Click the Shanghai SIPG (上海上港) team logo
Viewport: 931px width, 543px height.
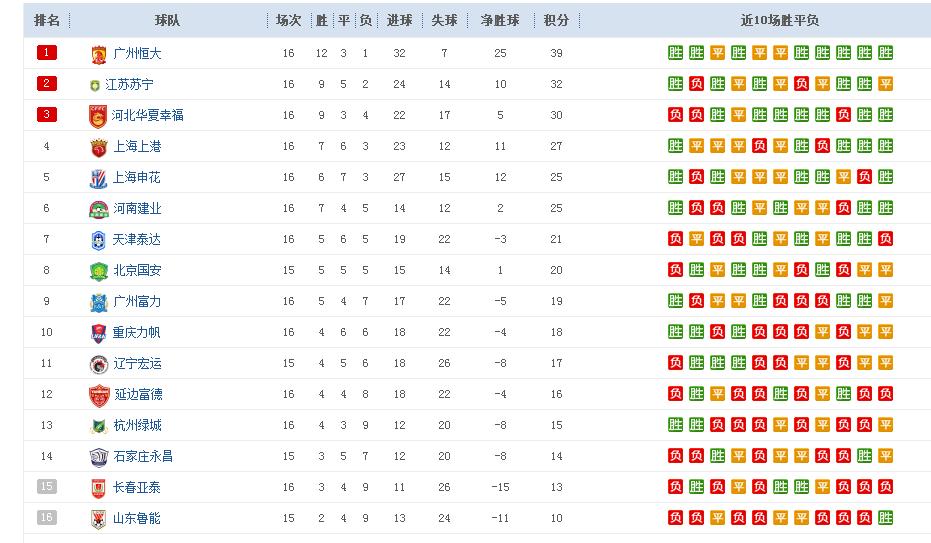pyautogui.click(x=98, y=147)
